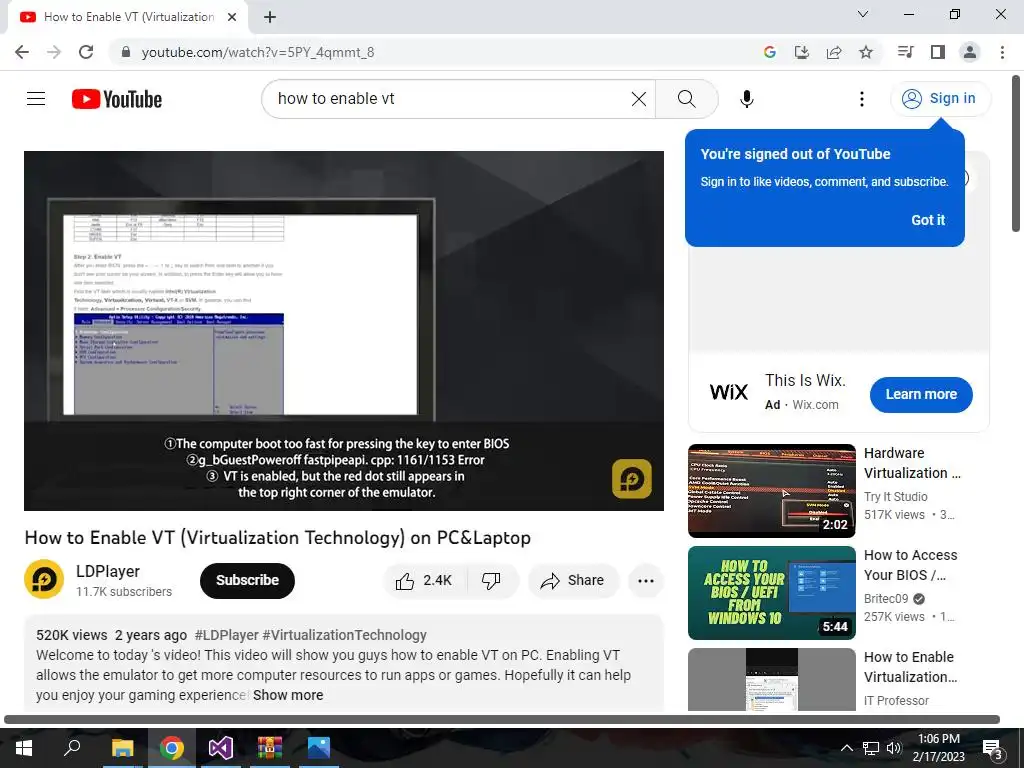The image size is (1024, 768).
Task: Like the video with thumbs up
Action: 423,580
